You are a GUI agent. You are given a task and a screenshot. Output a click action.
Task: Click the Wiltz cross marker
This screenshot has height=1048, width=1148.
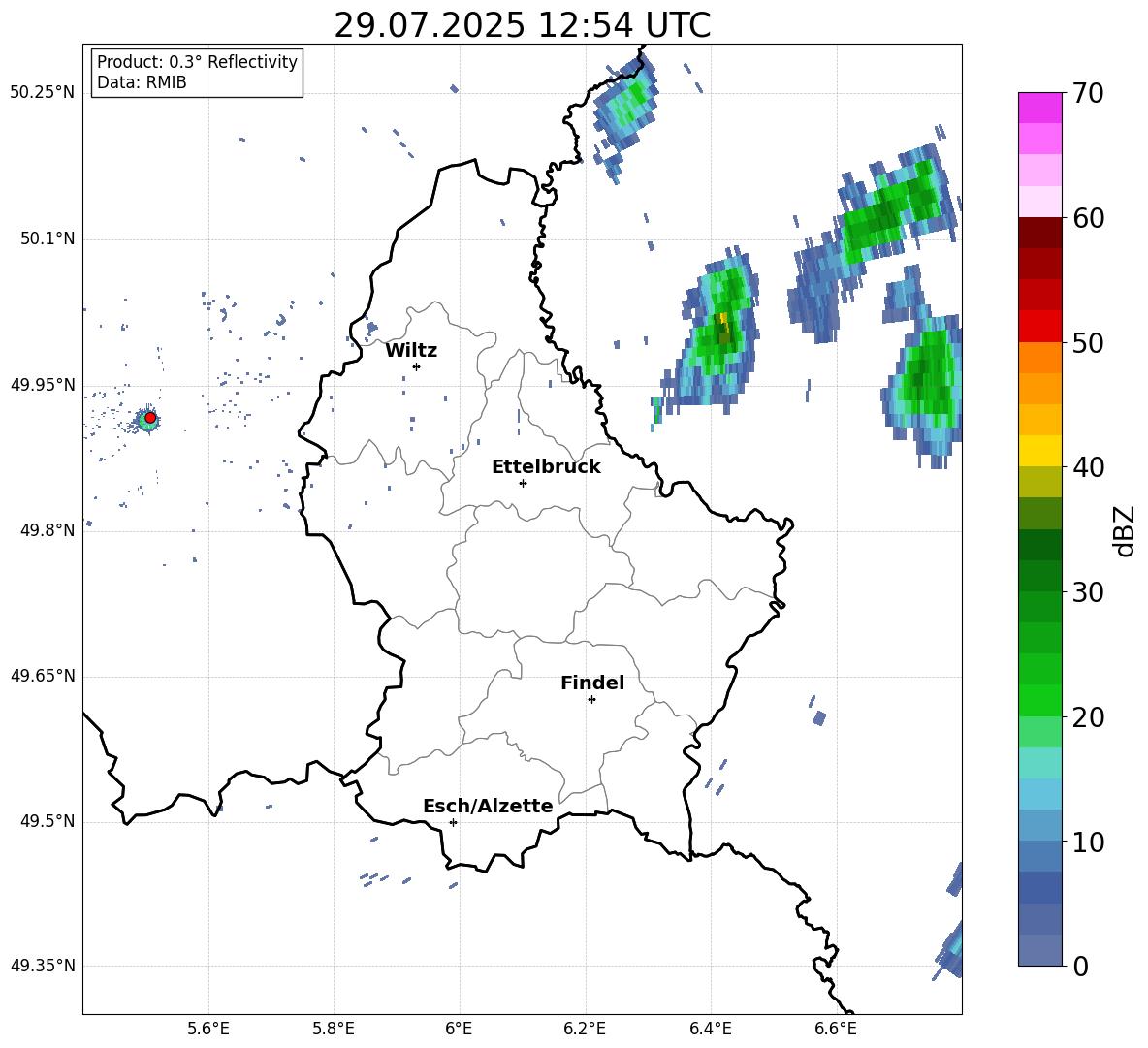click(417, 366)
